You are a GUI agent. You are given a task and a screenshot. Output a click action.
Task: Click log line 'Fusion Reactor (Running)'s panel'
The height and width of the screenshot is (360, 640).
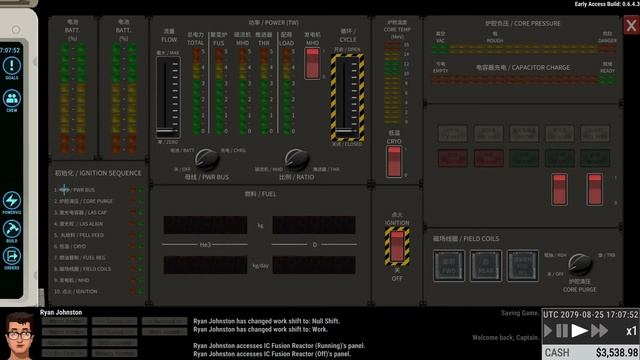coord(279,346)
